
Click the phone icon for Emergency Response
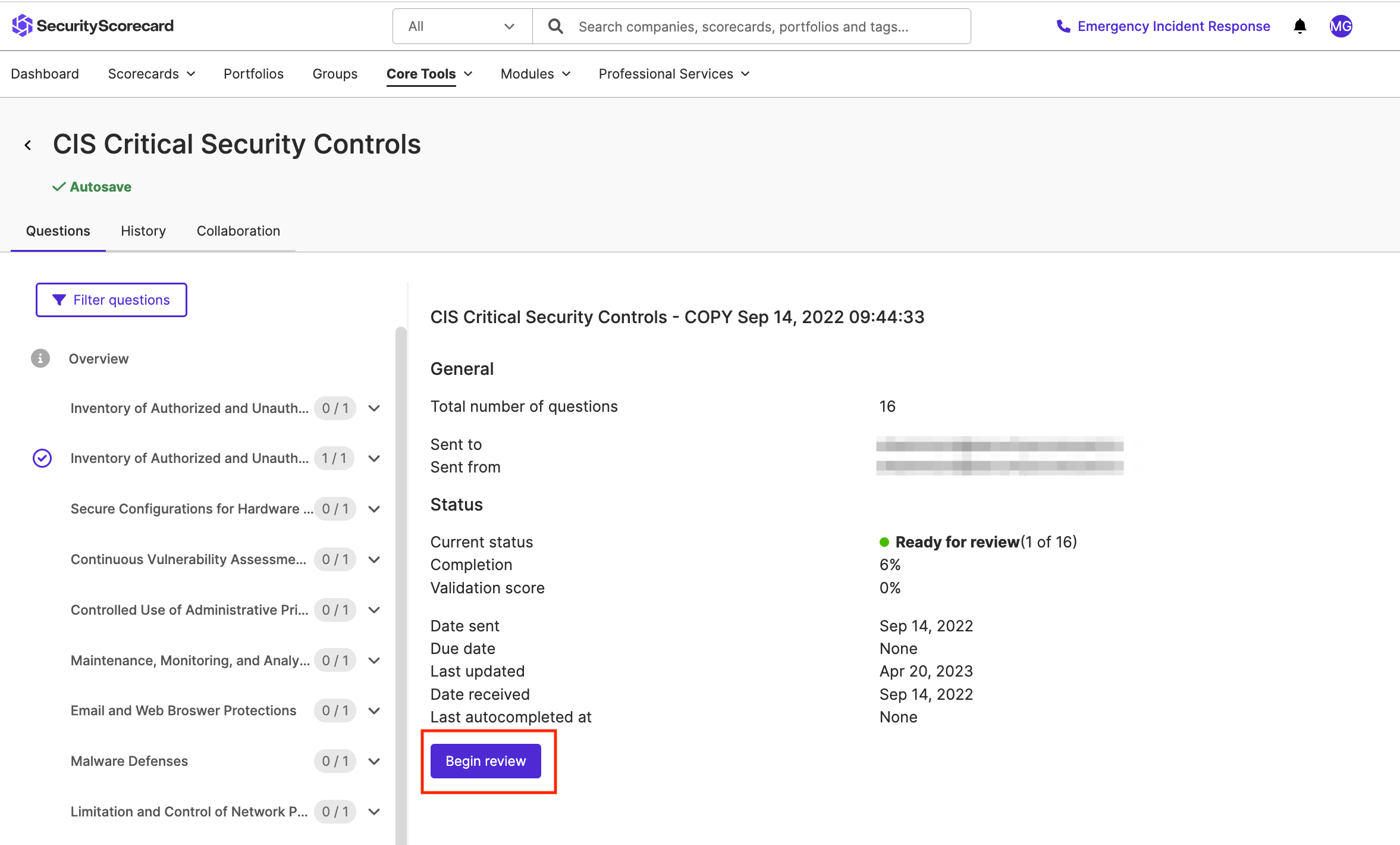pos(1063,26)
